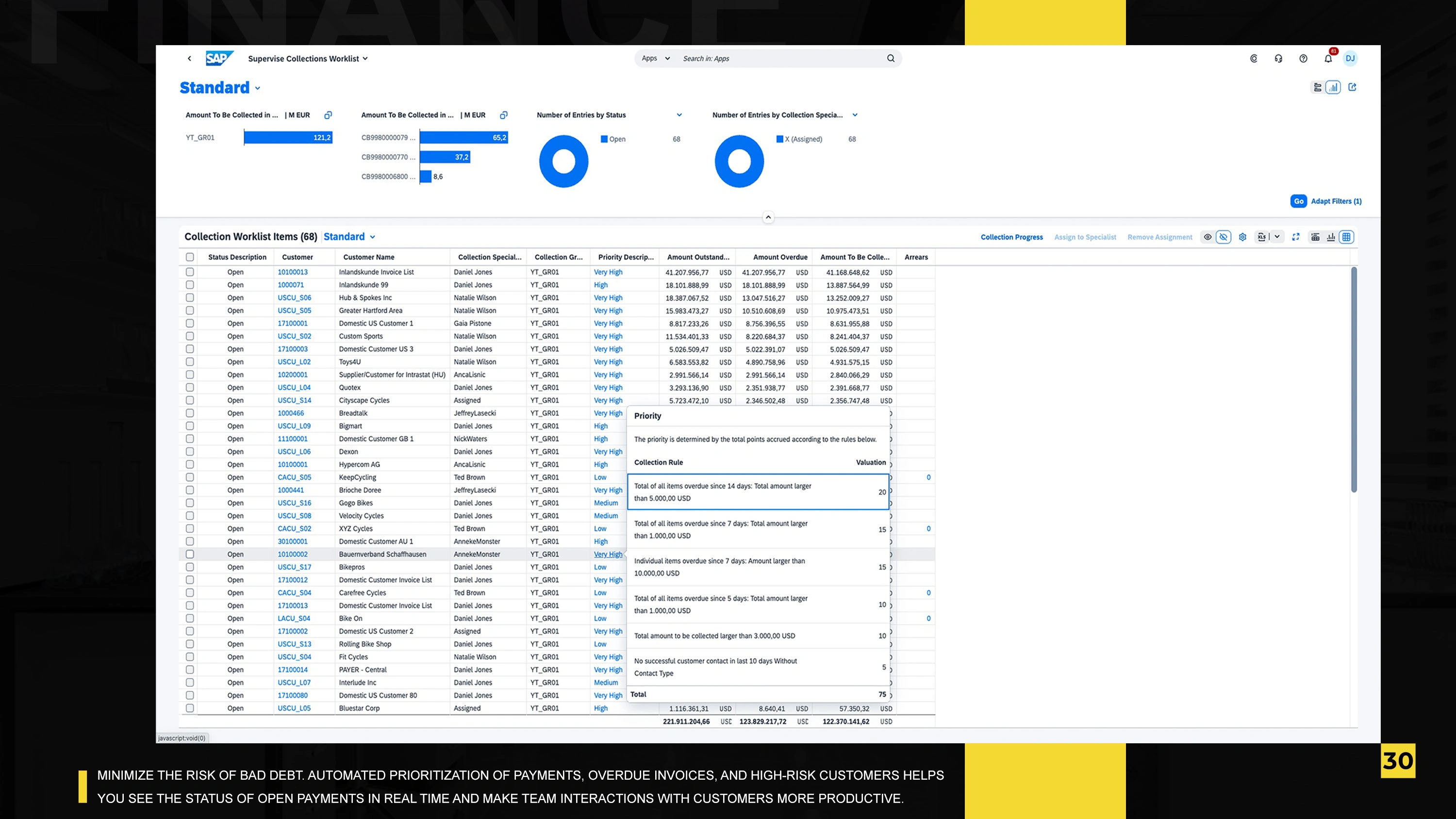Enter full screen mode for table

tap(1295, 237)
